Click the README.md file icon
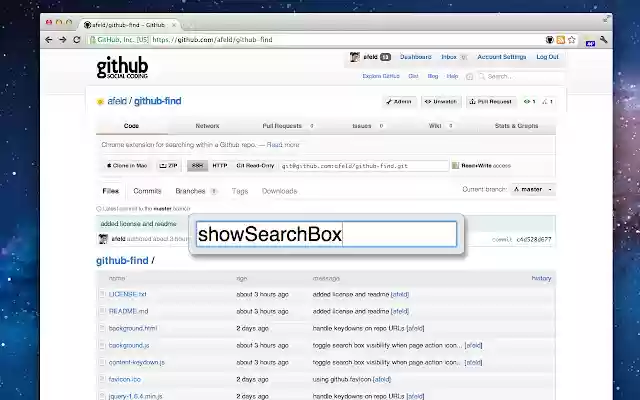This screenshot has height=400, width=640. tap(102, 311)
